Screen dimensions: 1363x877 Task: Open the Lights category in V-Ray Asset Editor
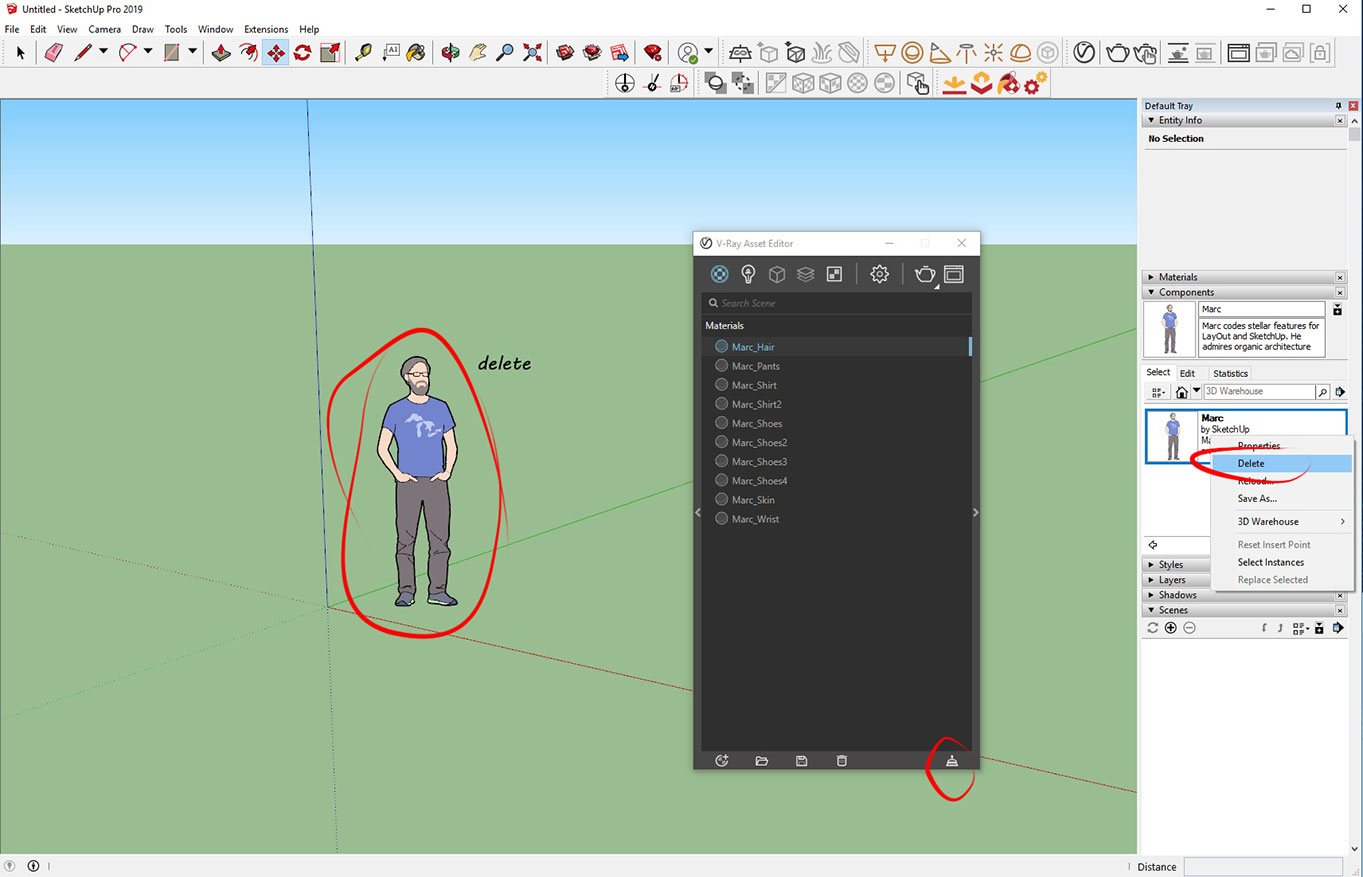749,273
